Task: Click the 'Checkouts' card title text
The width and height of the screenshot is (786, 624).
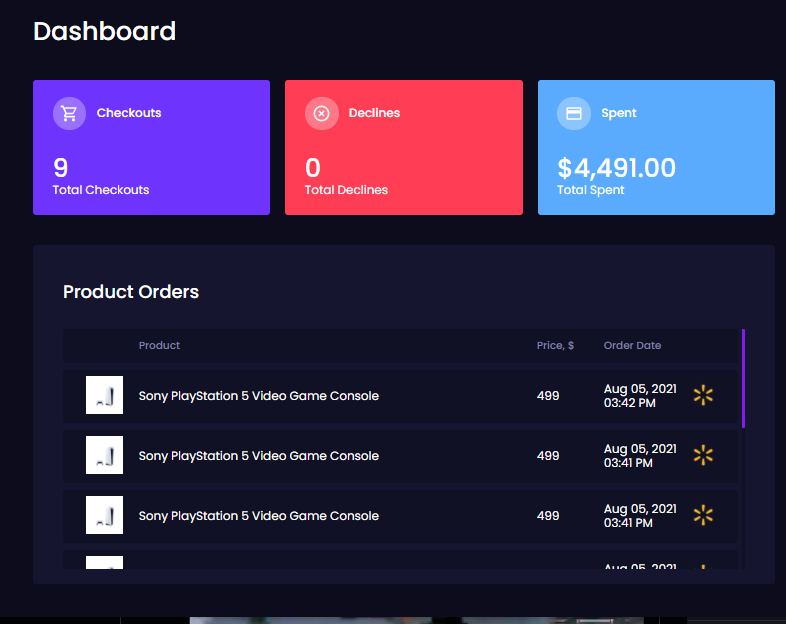Action: (129, 113)
